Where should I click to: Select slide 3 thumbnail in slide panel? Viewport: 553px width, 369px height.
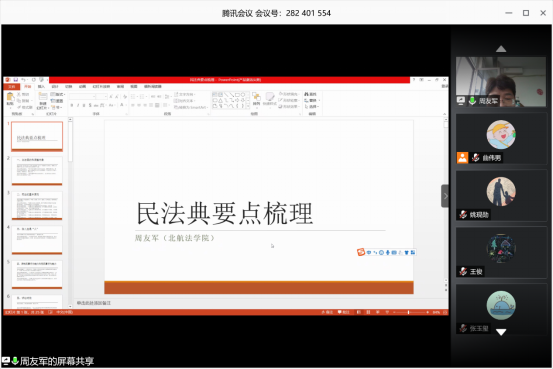37,205
